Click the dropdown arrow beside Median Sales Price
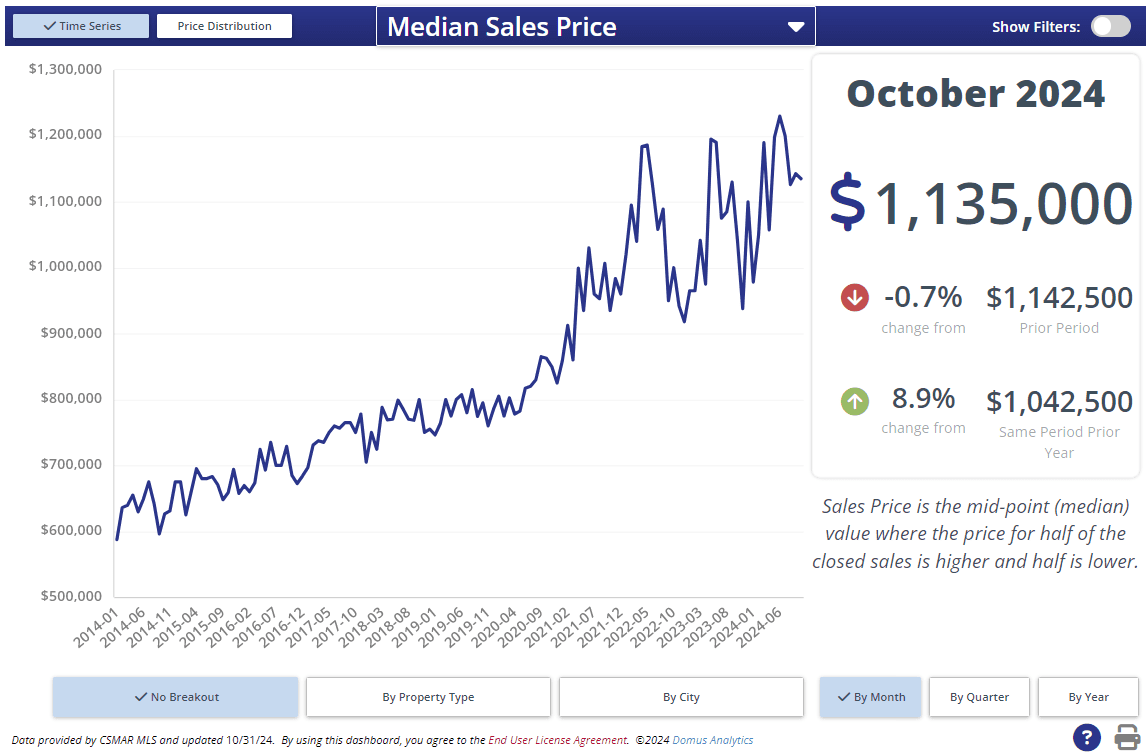The image size is (1146, 752). [x=796, y=27]
